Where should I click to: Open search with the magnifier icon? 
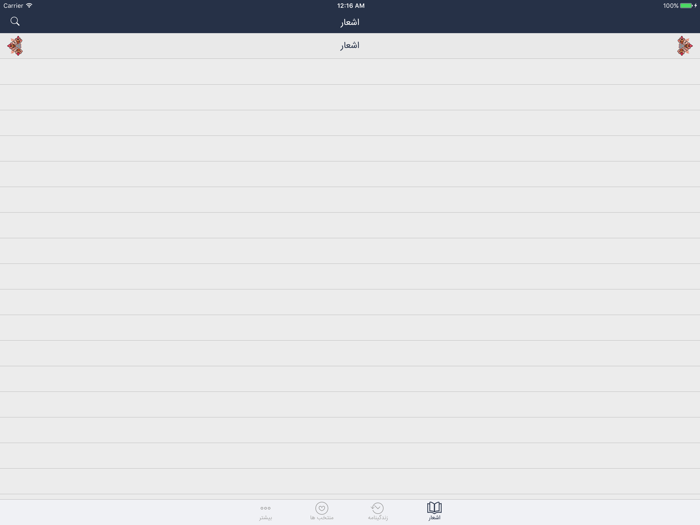pyautogui.click(x=15, y=21)
